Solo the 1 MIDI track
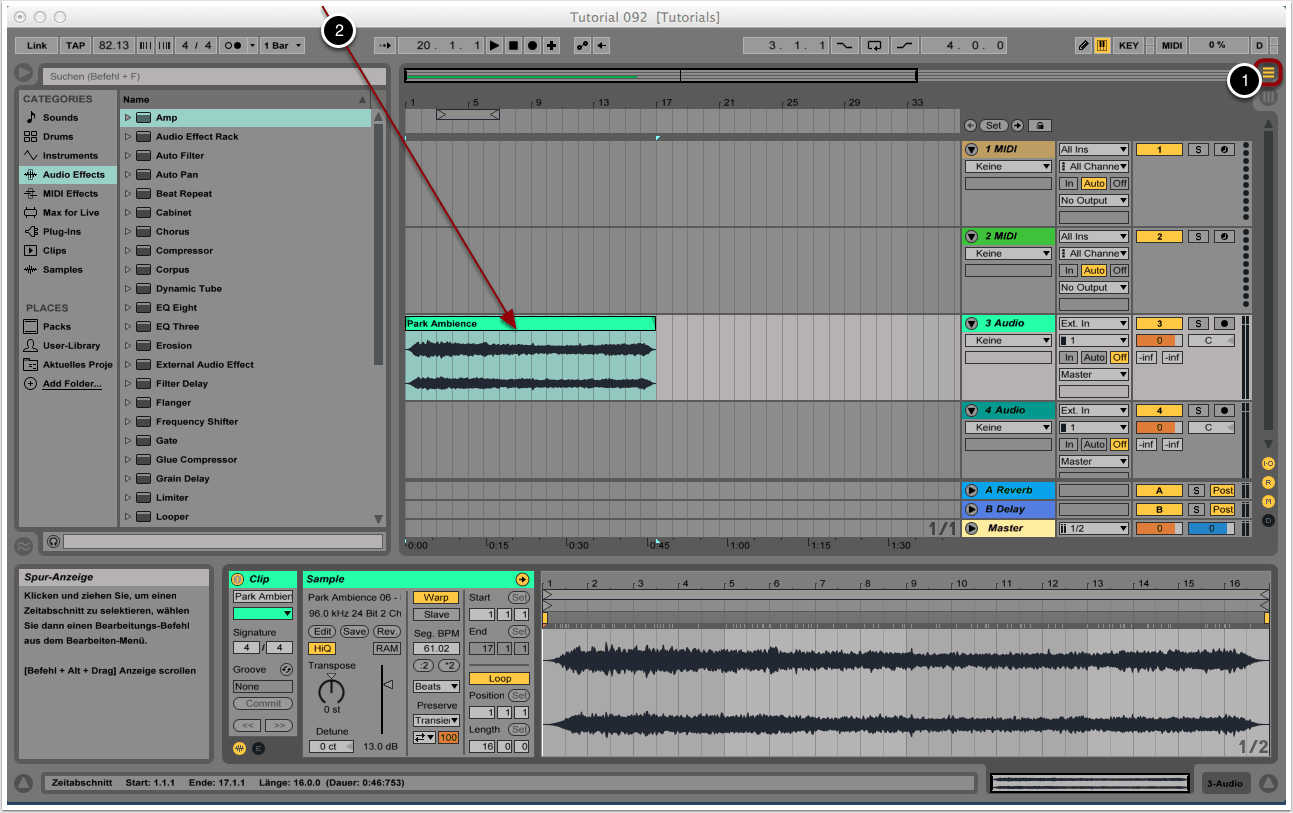 pyautogui.click(x=1197, y=150)
